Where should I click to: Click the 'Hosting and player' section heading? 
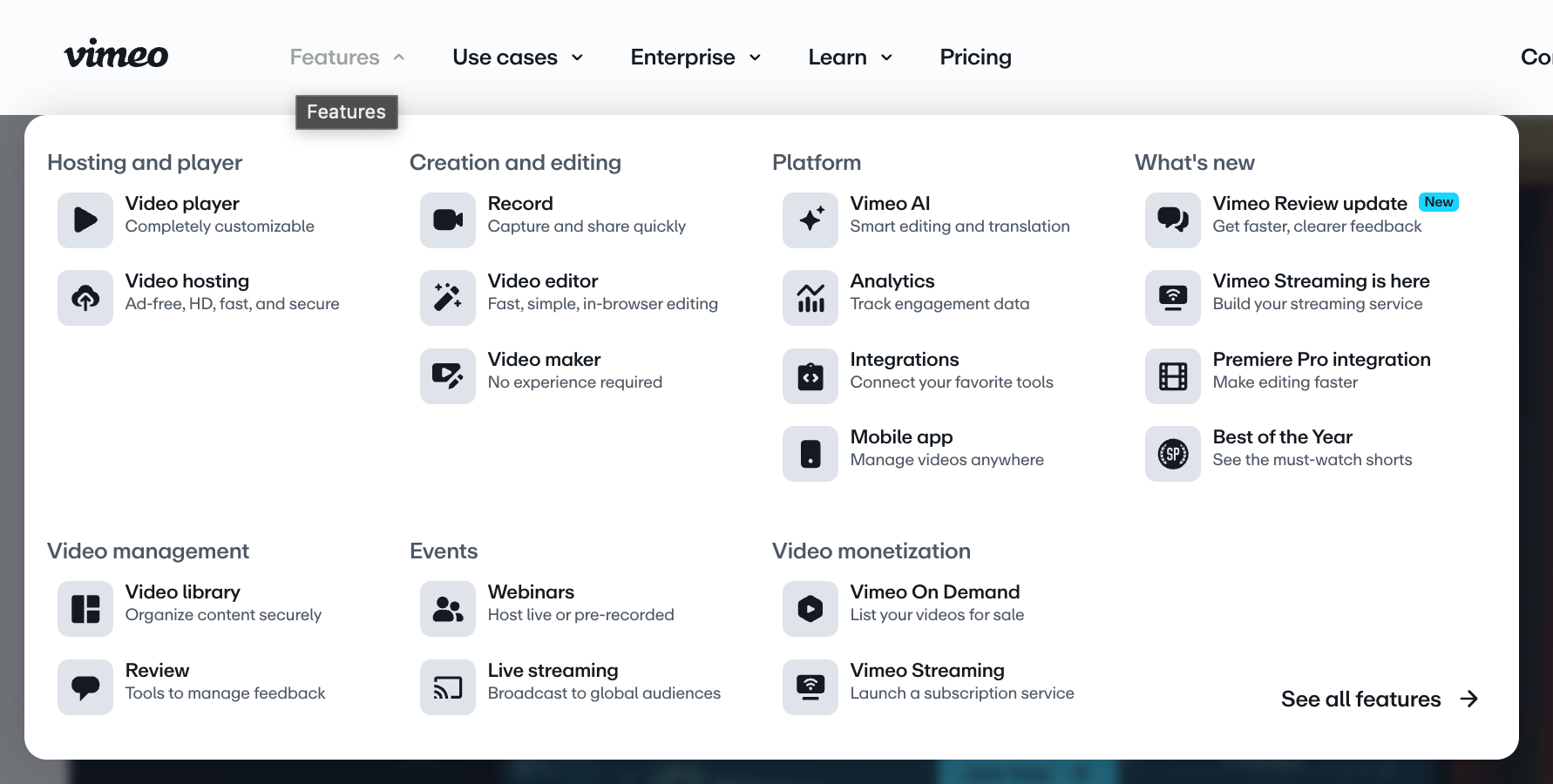(145, 163)
